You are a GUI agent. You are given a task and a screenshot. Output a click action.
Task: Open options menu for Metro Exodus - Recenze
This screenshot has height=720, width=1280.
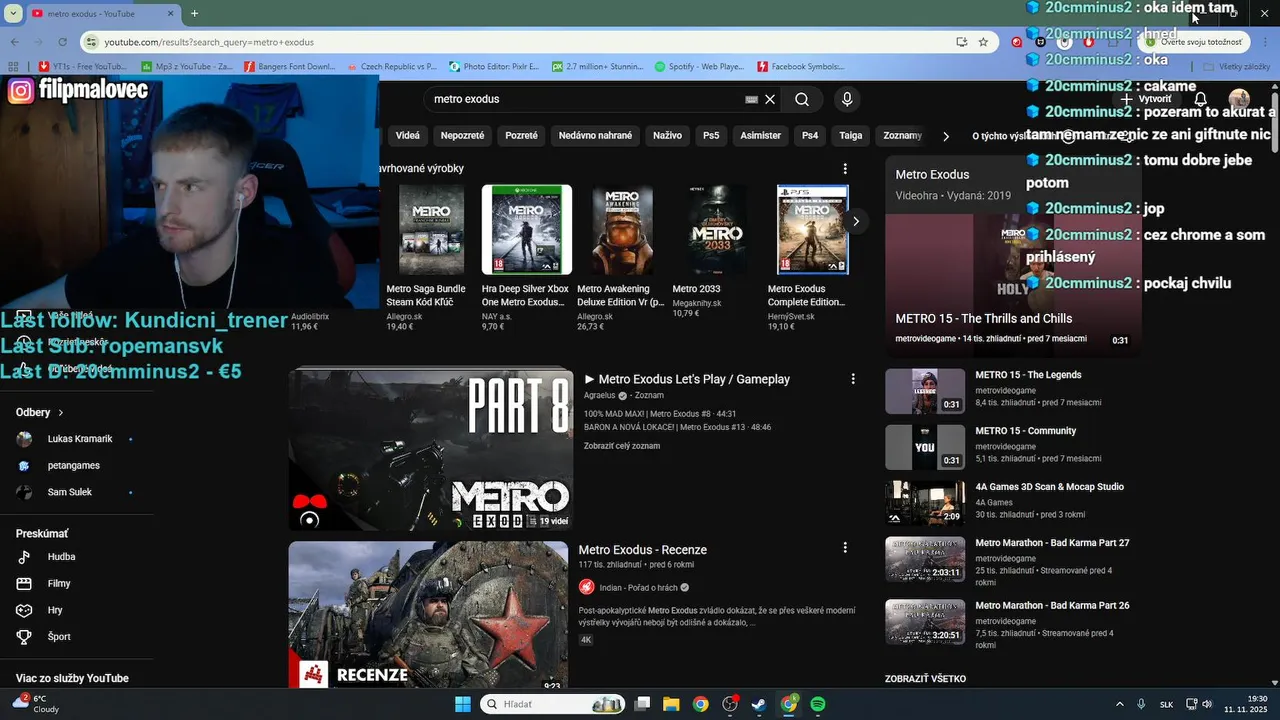point(845,548)
